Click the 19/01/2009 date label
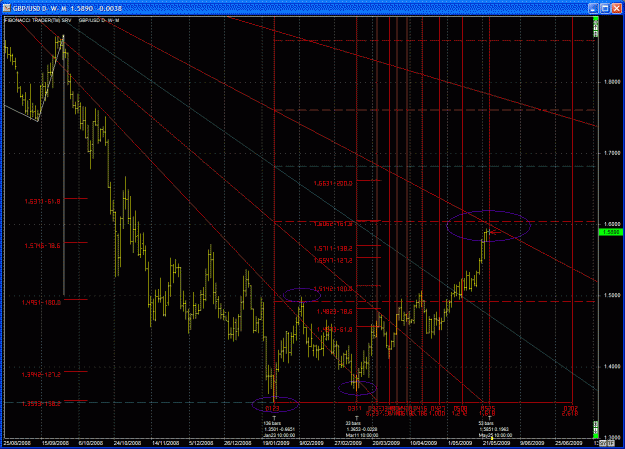The width and height of the screenshot is (625, 449). [x=276, y=443]
